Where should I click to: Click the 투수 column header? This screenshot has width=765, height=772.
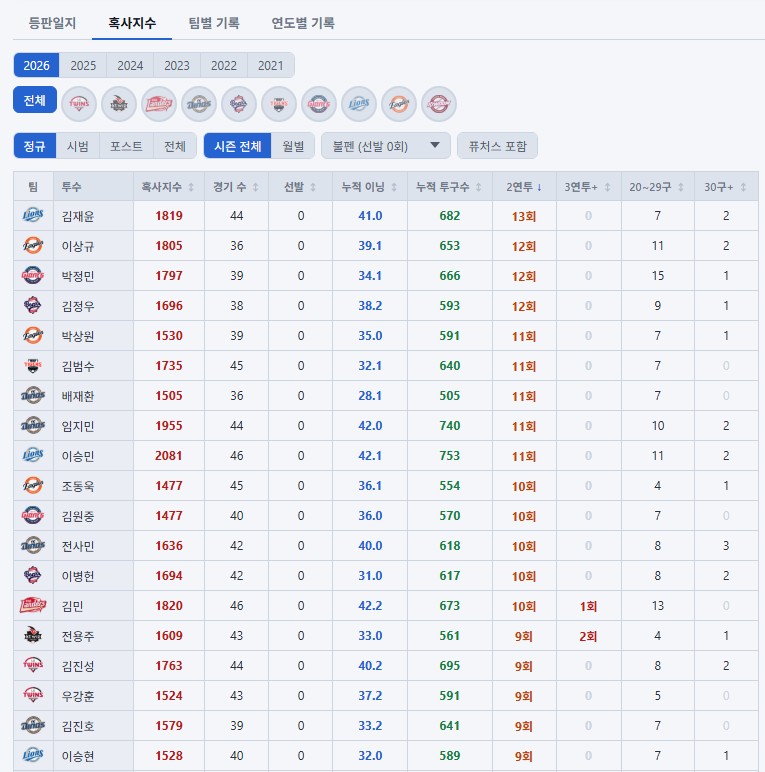[x=71, y=187]
